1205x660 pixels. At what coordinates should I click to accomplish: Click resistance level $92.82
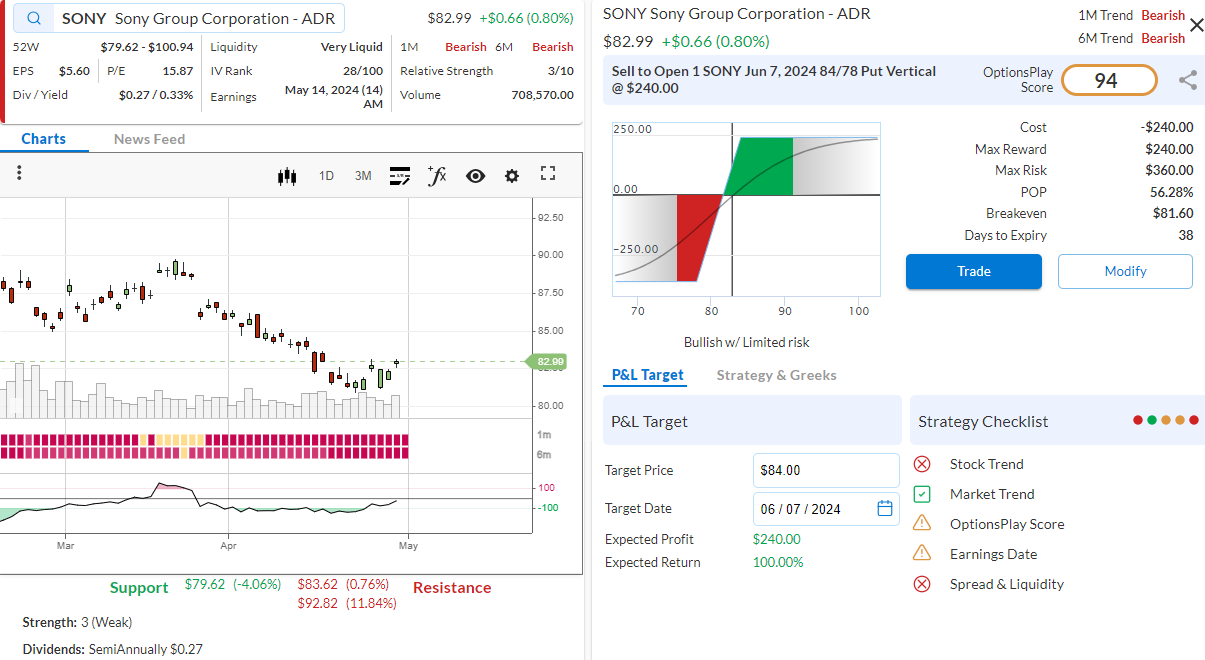[x=318, y=603]
